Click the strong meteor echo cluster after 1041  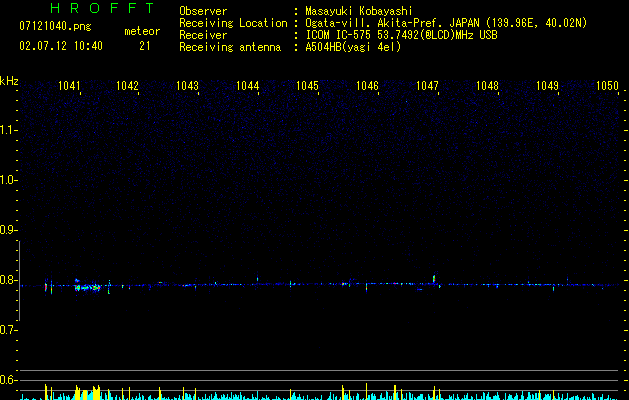(x=87, y=286)
